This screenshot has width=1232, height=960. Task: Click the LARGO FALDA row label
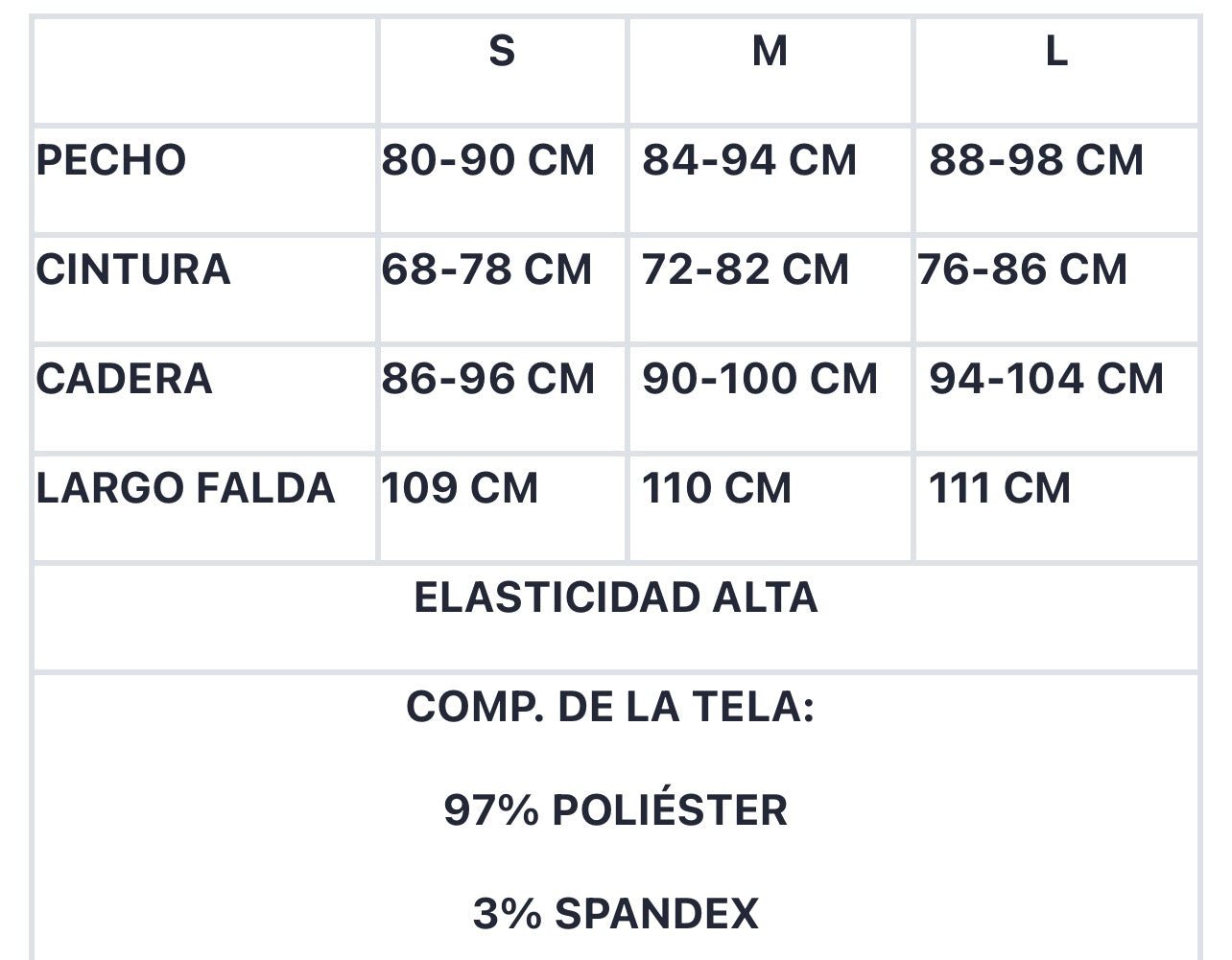185,488
